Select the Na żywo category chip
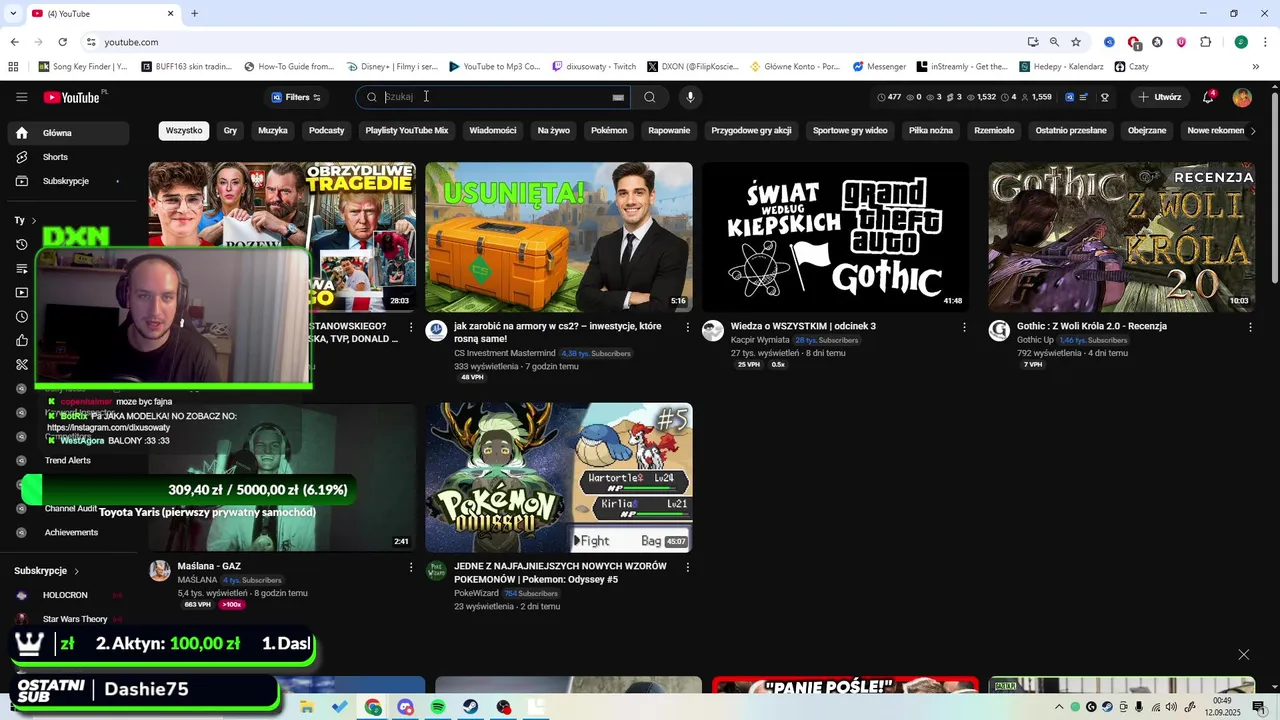This screenshot has height=720, width=1280. point(553,131)
